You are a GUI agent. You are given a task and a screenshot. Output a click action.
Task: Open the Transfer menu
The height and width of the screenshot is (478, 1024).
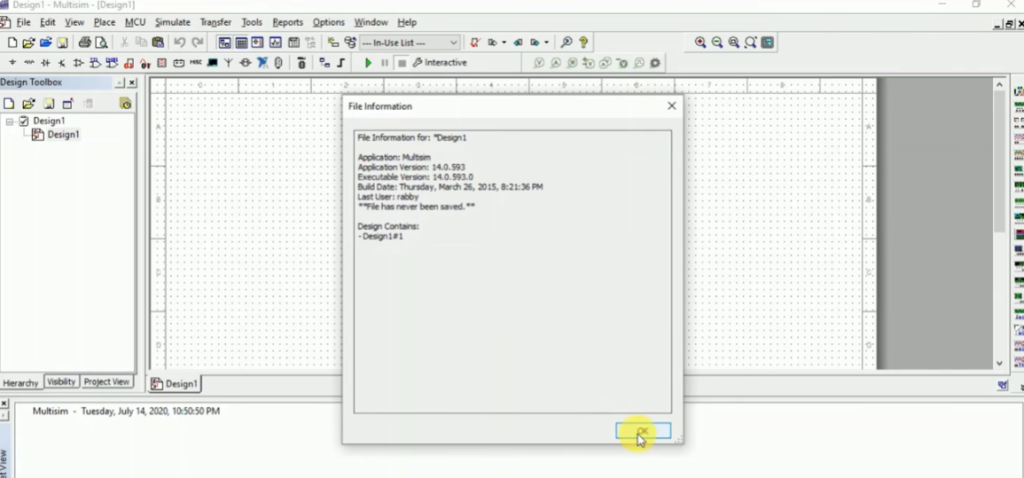[216, 22]
